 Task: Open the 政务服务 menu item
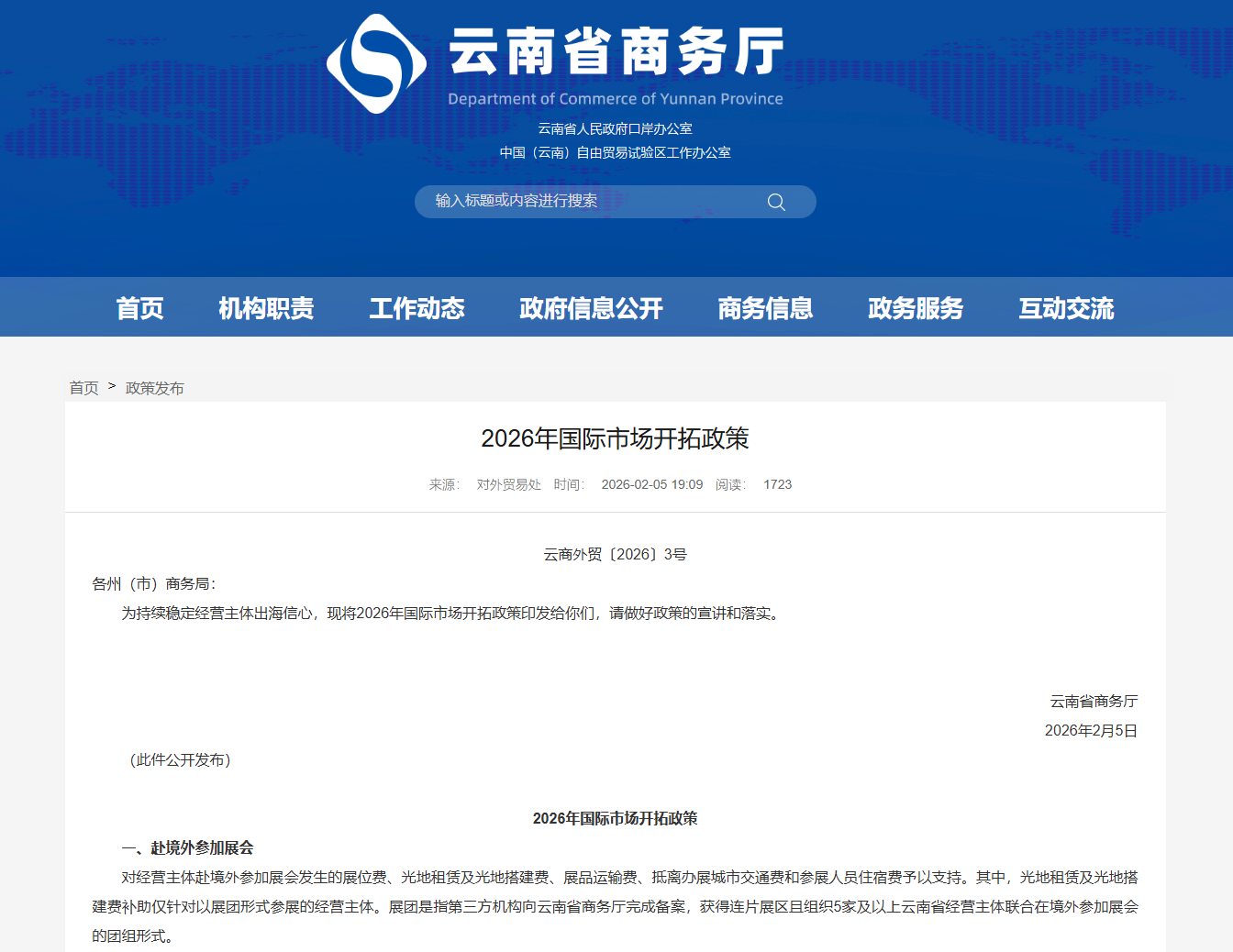(916, 308)
